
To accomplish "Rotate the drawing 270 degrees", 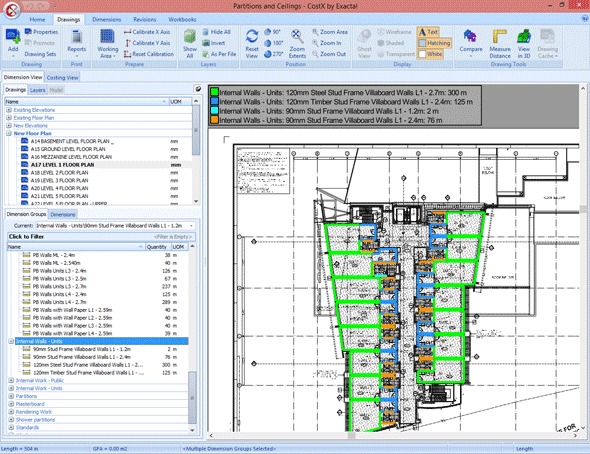I will click(x=274, y=54).
